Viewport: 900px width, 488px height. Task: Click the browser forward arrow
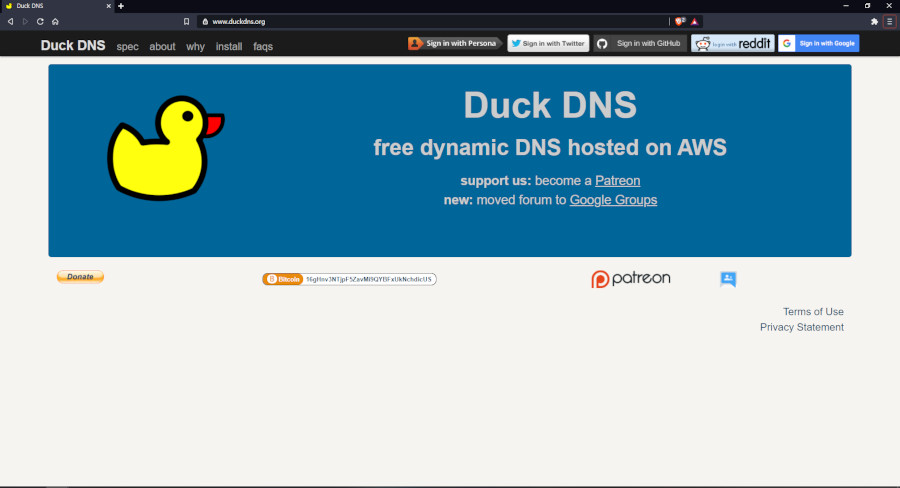[x=25, y=22]
